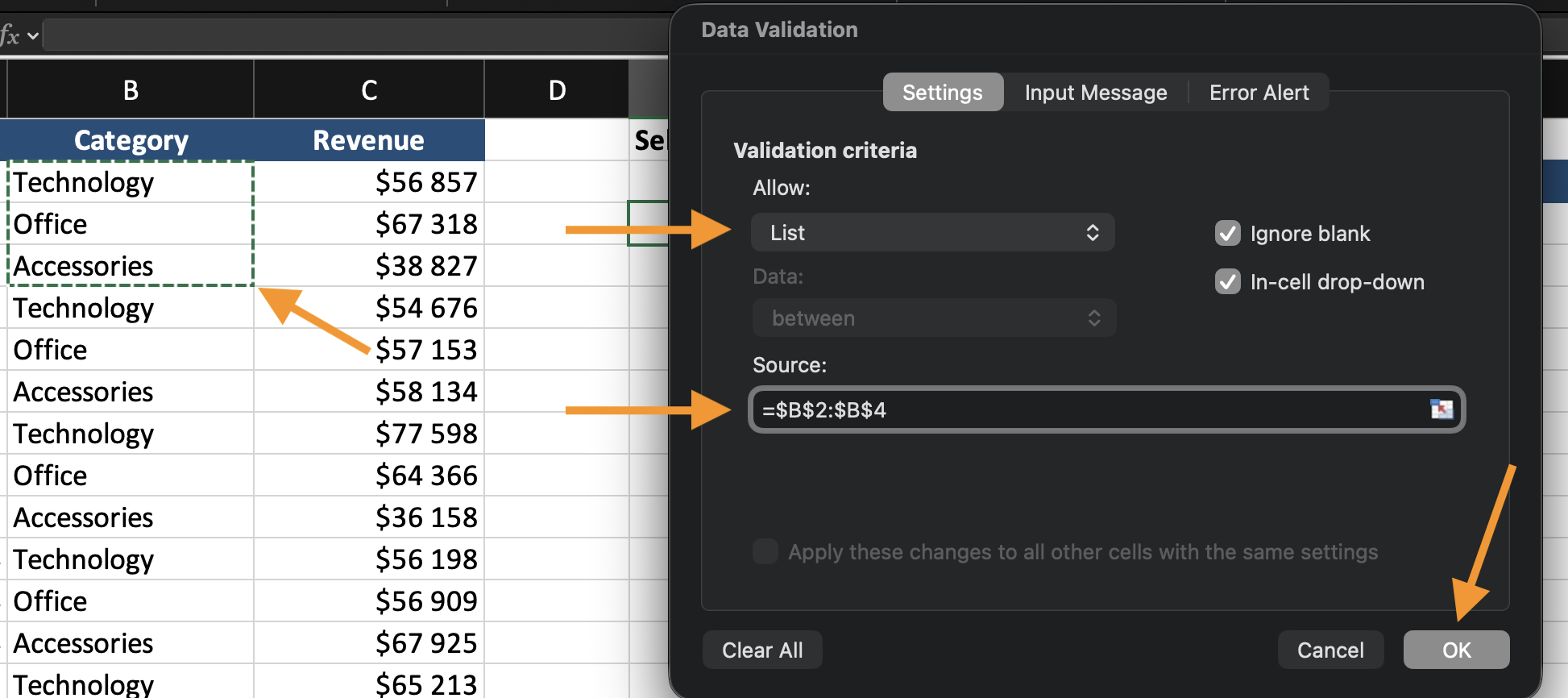Click the fx insert function icon
Image resolution: width=1568 pixels, height=698 pixels.
[10, 35]
